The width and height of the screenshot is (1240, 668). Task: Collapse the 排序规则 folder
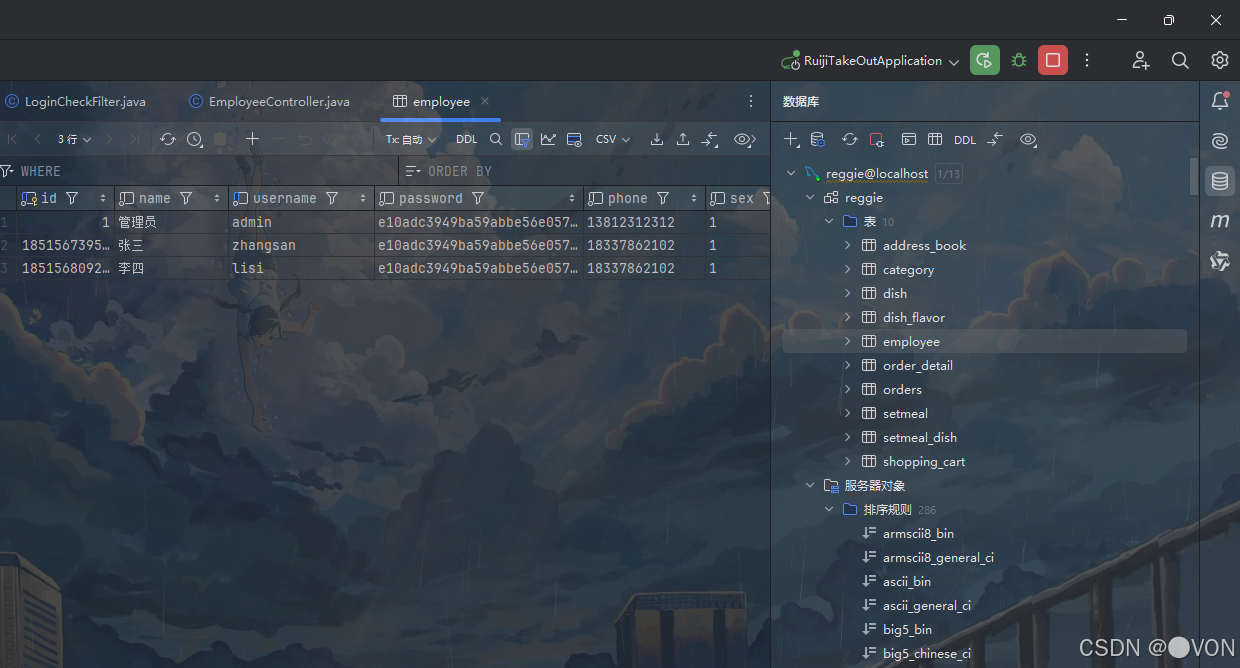tap(829, 510)
